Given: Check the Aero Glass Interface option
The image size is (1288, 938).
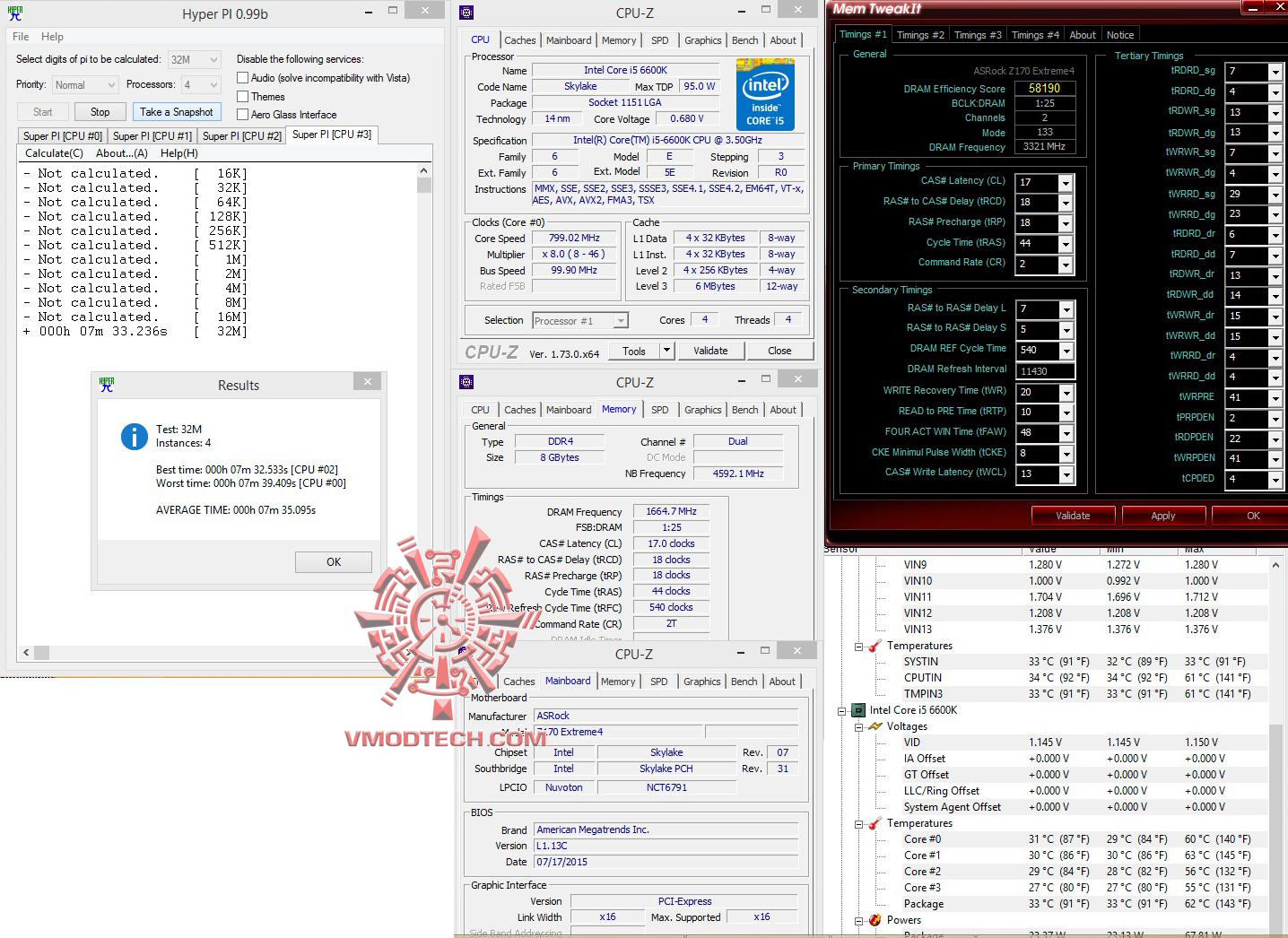Looking at the screenshot, I should click(242, 115).
